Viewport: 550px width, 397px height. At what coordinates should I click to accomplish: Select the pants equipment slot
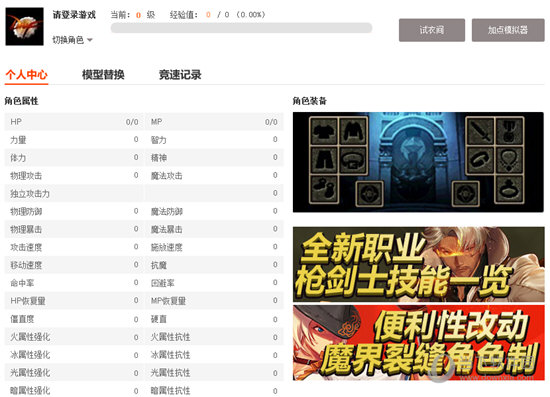click(323, 160)
